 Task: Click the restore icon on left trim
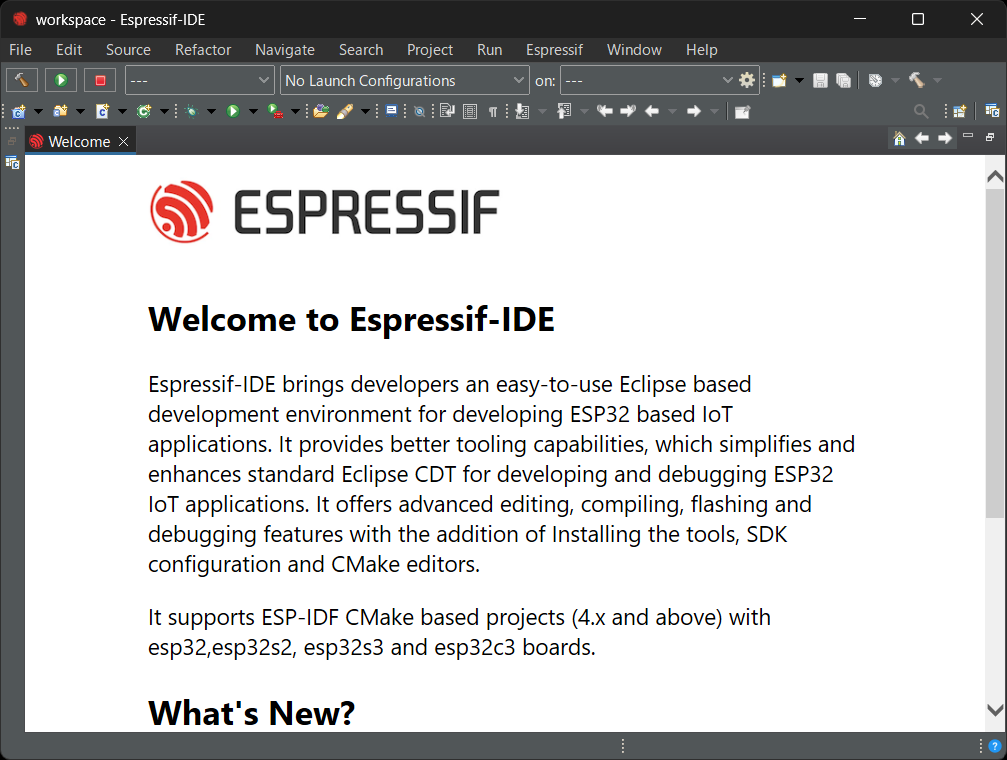(12, 141)
